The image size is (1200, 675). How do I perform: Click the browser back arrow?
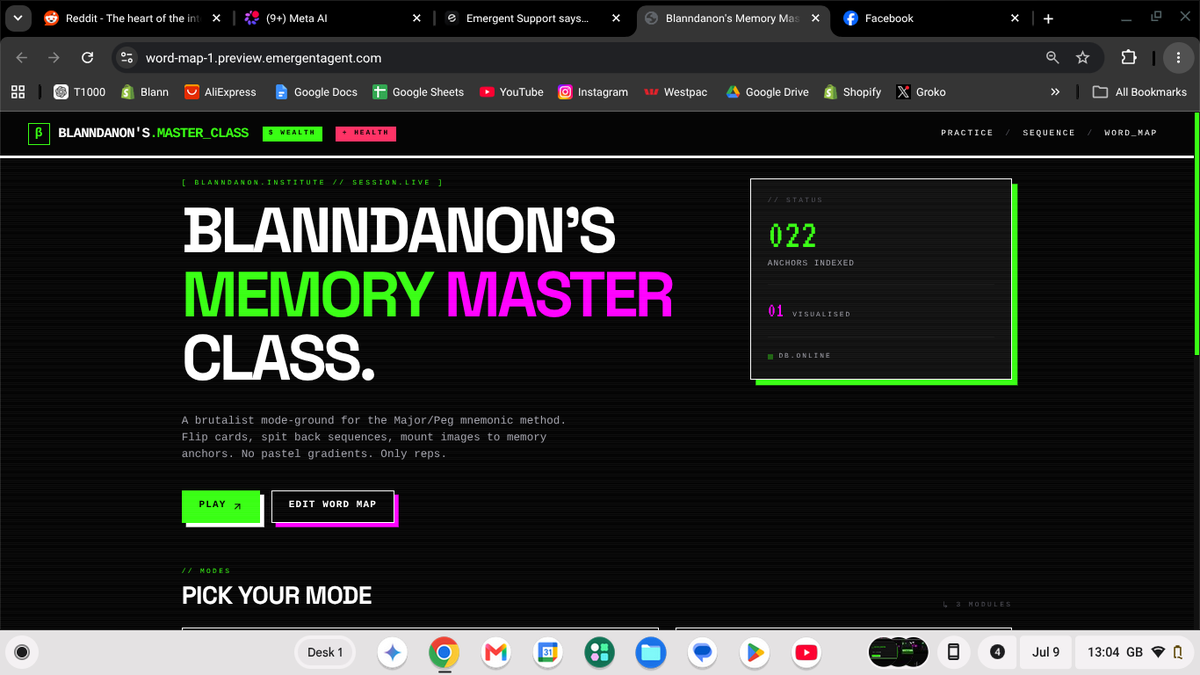pyautogui.click(x=22, y=58)
